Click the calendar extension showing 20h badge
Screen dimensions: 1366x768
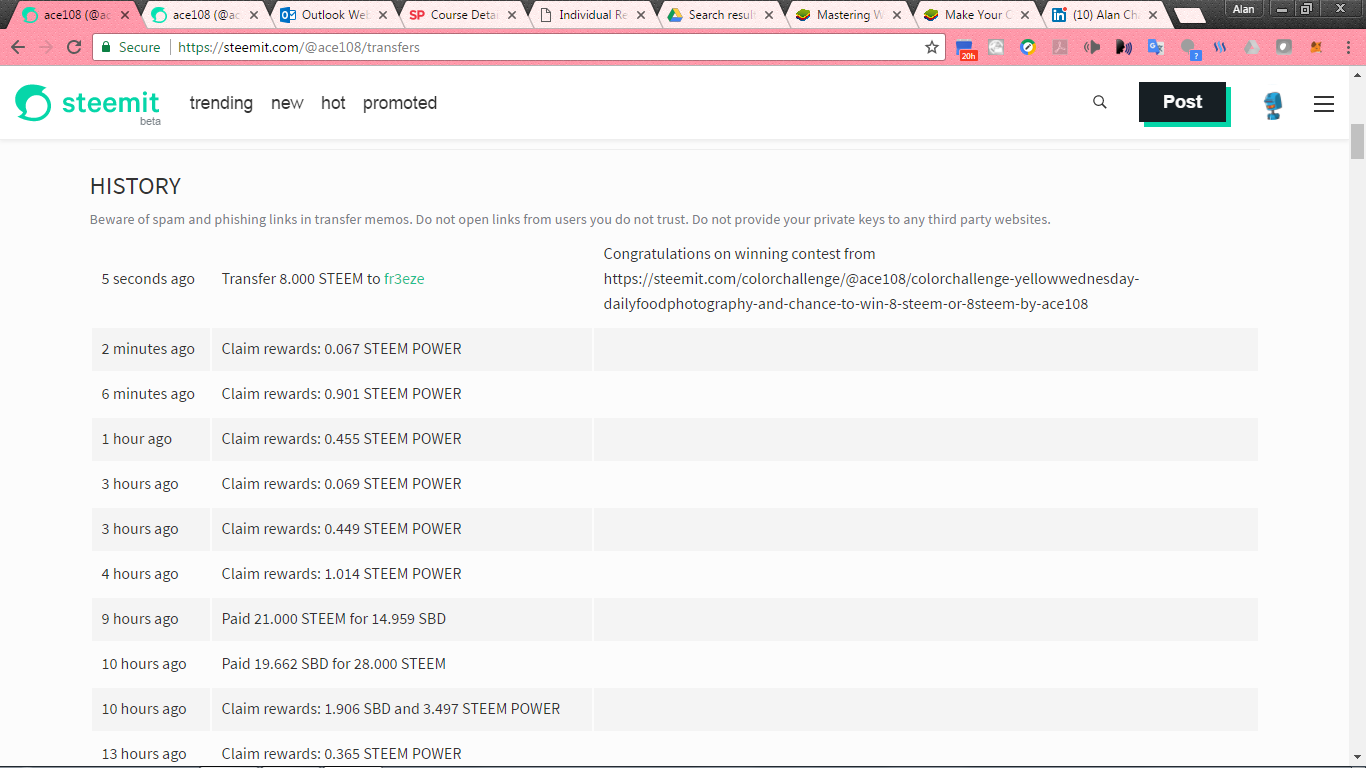[965, 48]
